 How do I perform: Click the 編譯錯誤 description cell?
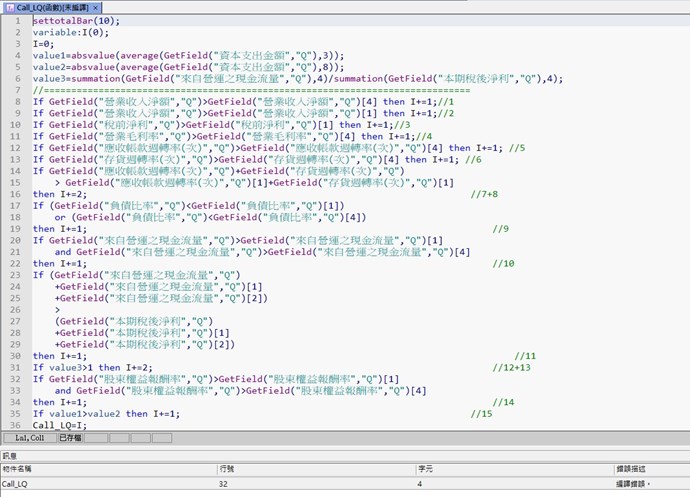(635, 483)
